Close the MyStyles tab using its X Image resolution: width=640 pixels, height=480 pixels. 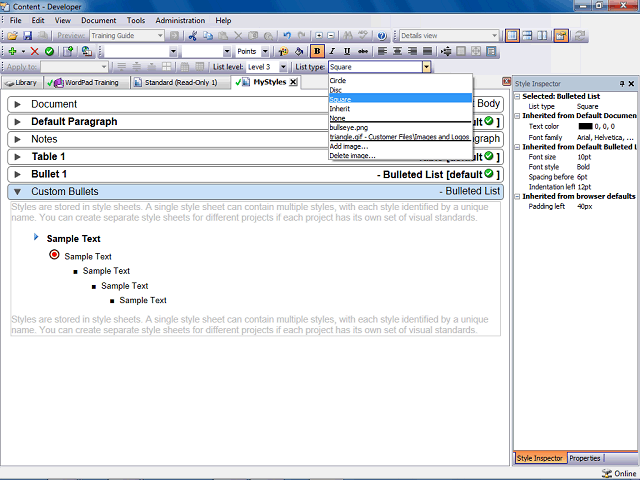coord(293,82)
